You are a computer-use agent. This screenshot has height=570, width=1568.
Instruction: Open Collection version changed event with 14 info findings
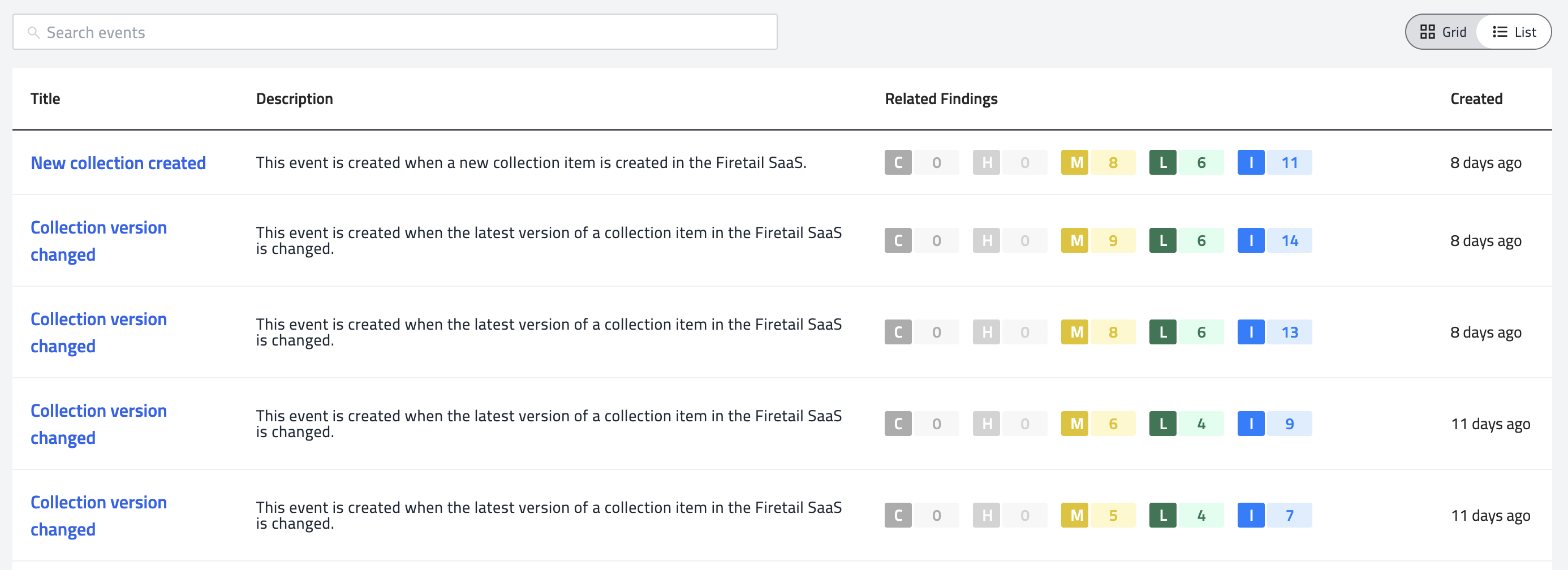[98, 240]
